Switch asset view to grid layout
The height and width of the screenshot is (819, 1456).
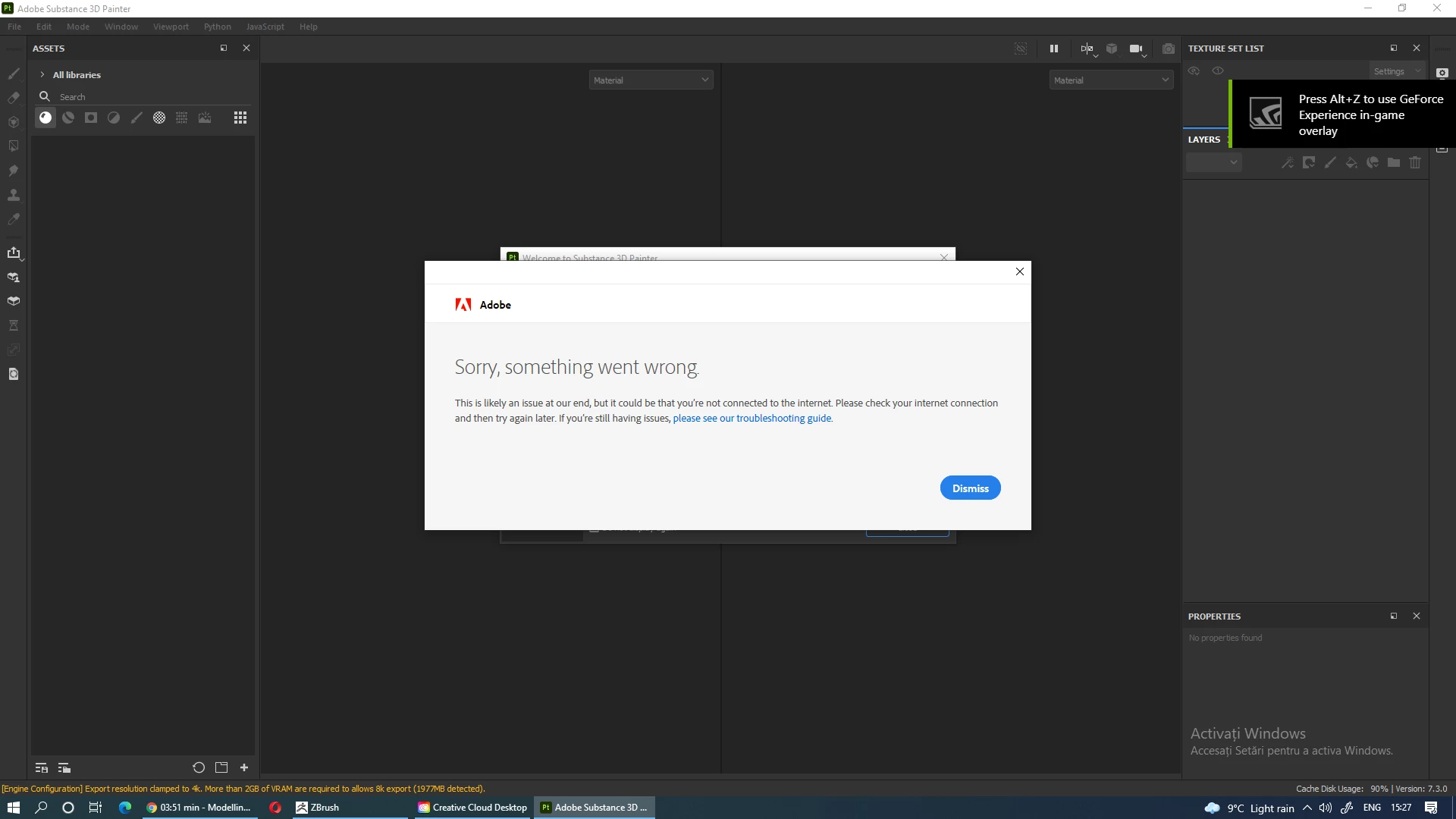point(240,118)
